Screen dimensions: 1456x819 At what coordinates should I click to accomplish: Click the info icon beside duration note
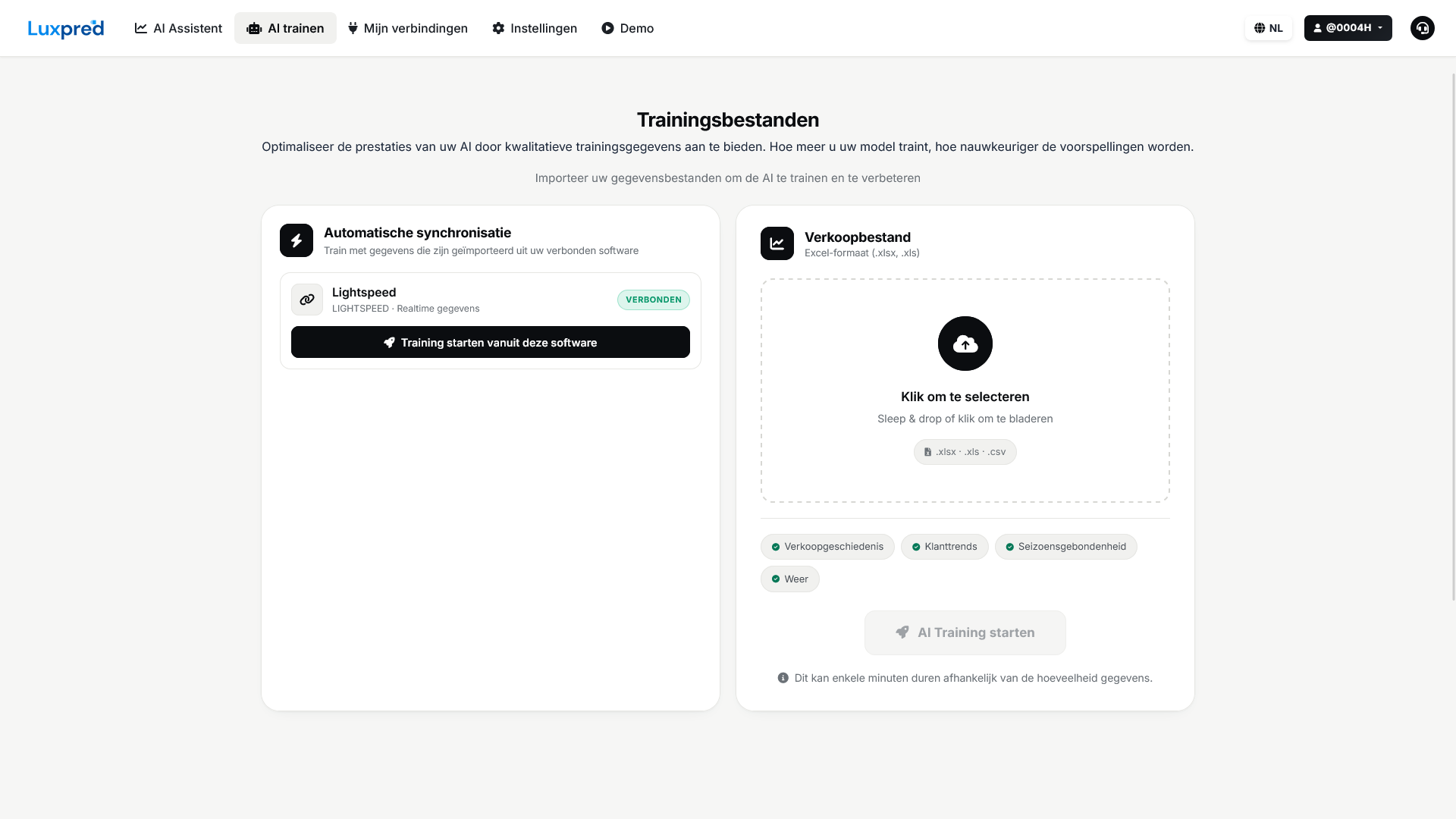(783, 678)
